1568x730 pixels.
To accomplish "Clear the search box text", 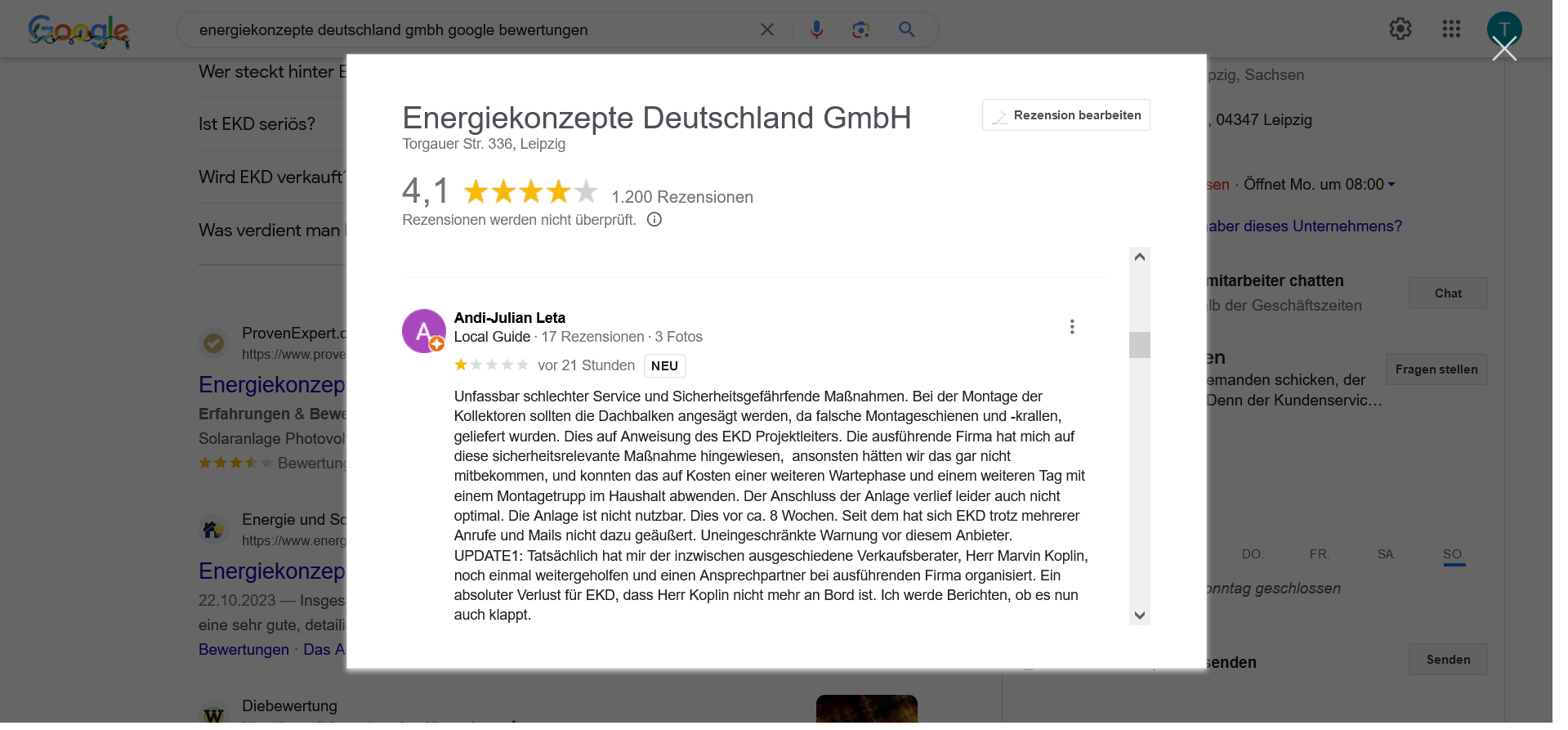I will tap(766, 29).
